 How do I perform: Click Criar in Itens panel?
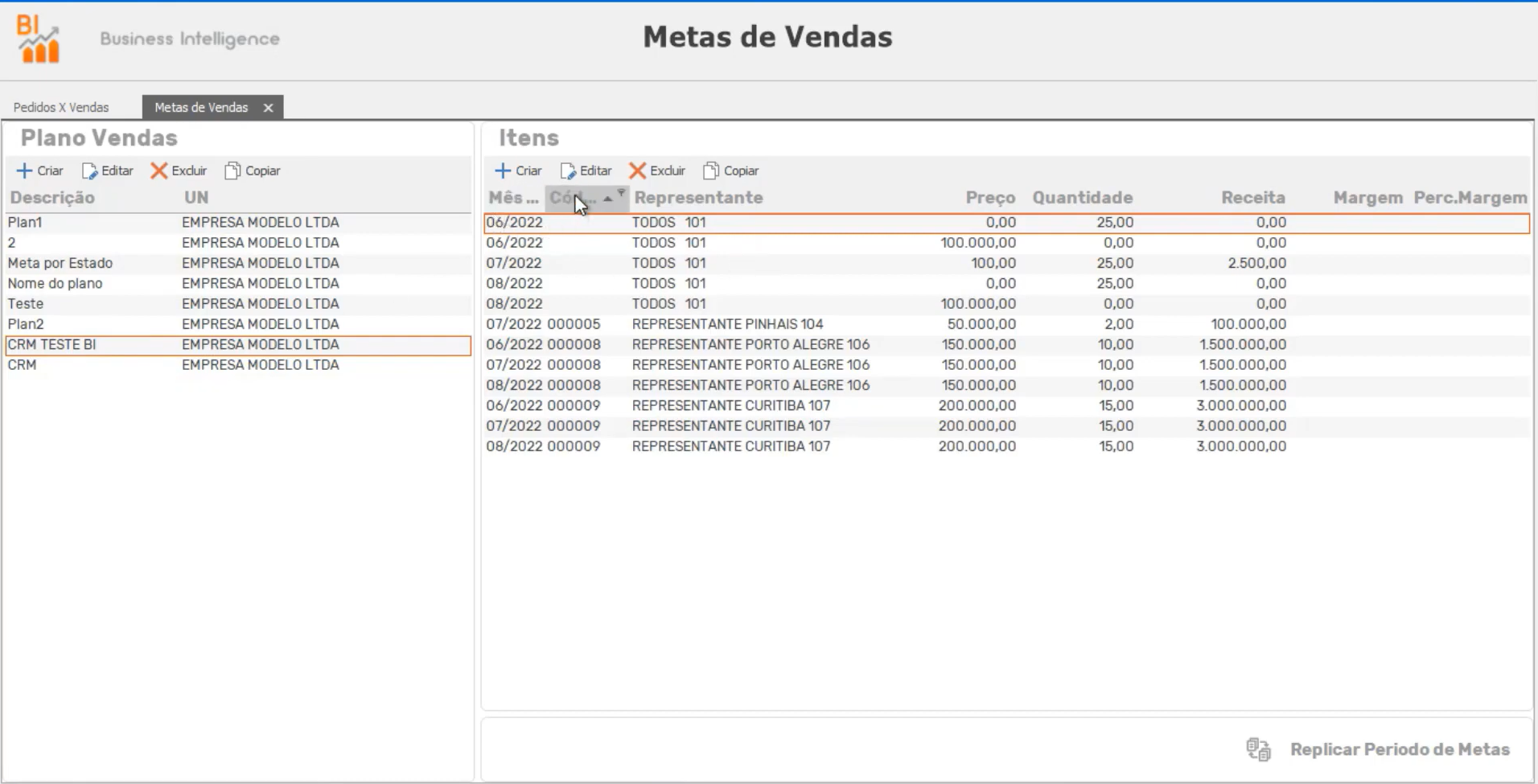[518, 170]
